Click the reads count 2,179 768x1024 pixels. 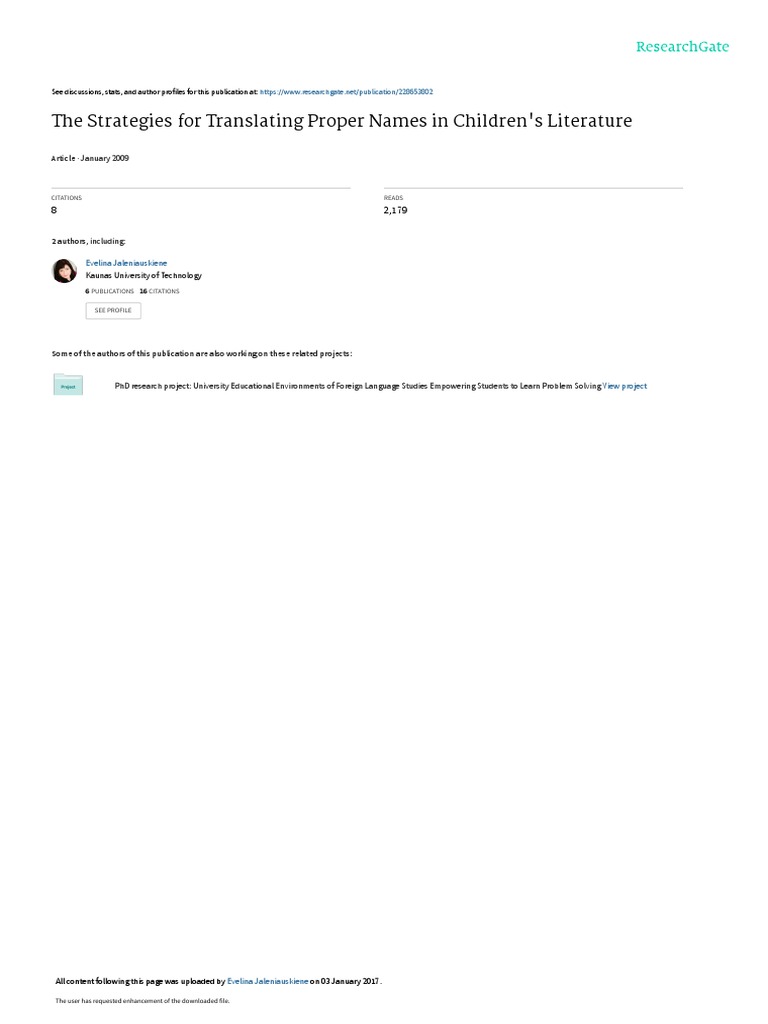(395, 210)
